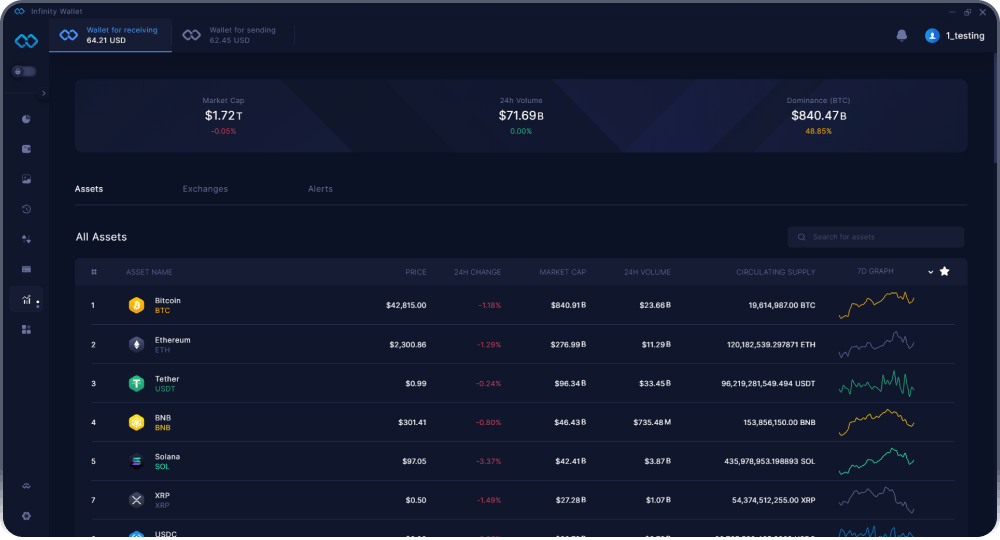Select Bitcoin price $42,815.00
This screenshot has width=1000, height=540.
pyautogui.click(x=406, y=305)
